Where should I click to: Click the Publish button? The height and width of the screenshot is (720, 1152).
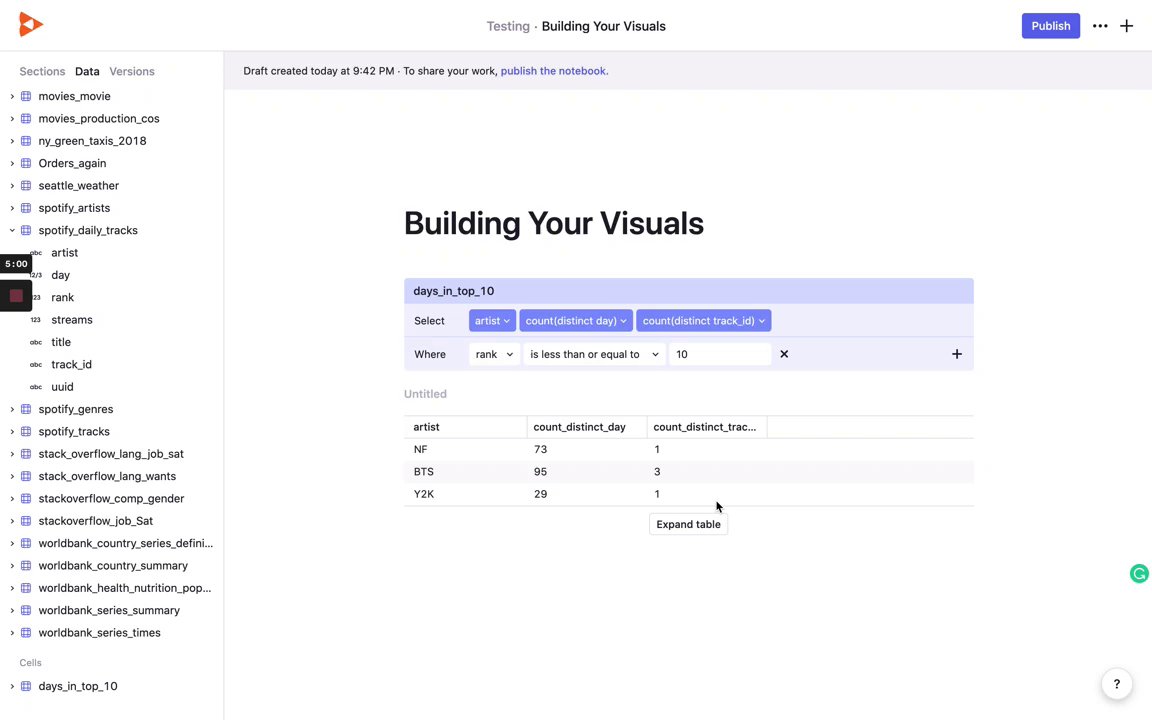click(x=1050, y=26)
